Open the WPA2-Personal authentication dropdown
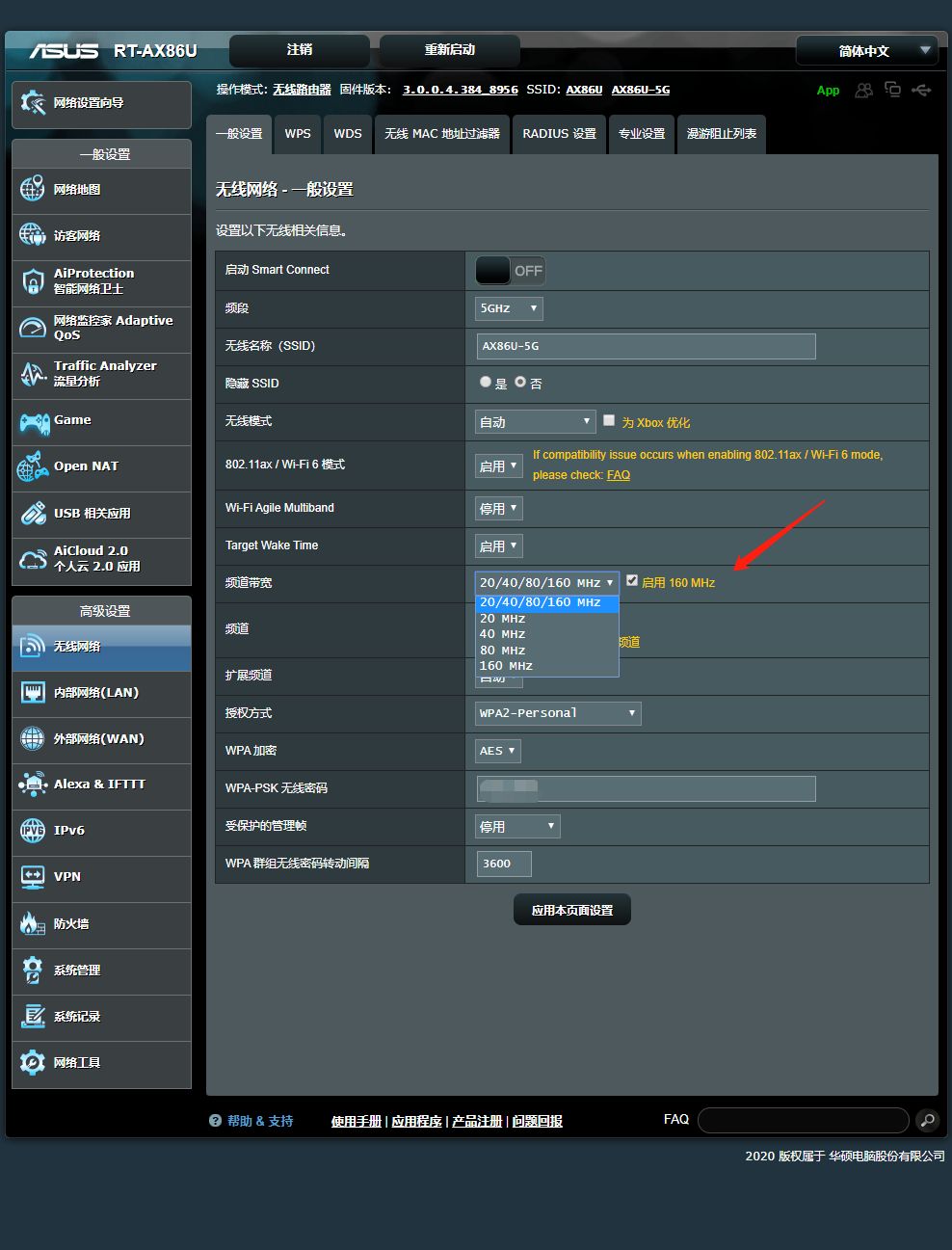Screen dimensions: 952x1250 pyautogui.click(x=558, y=713)
